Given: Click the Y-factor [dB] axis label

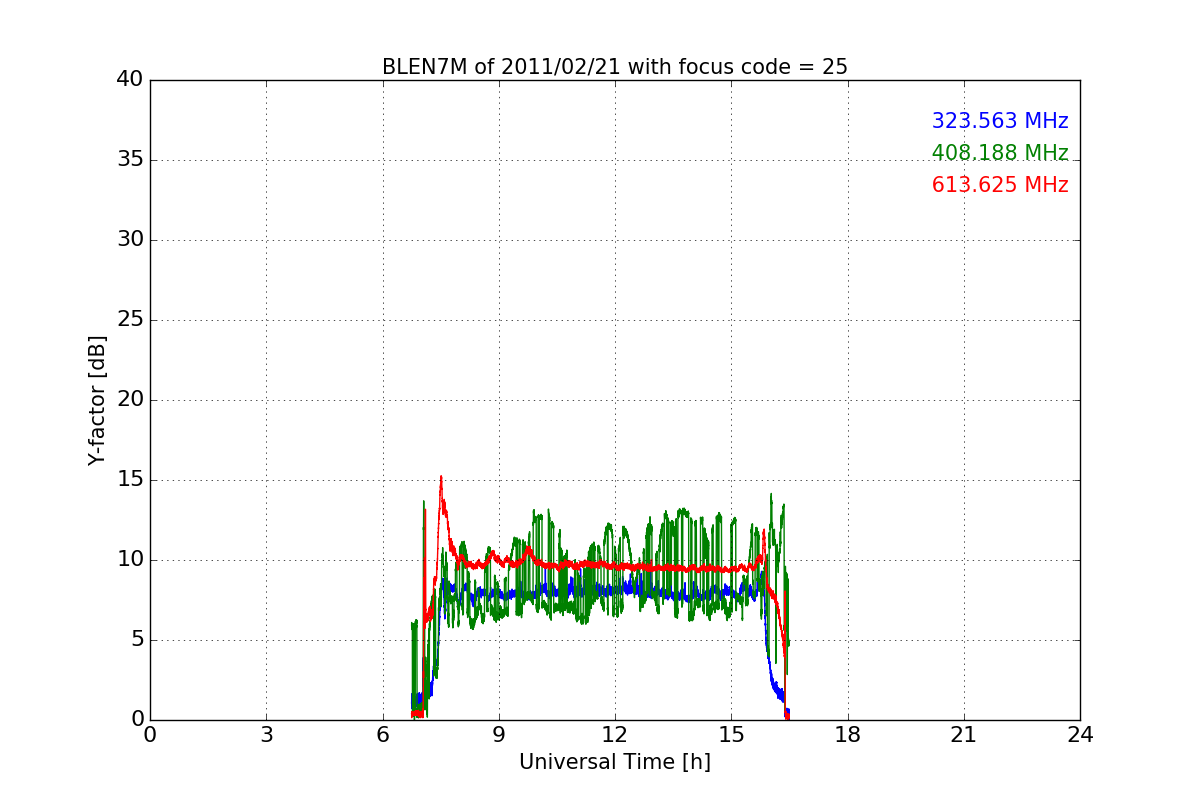Looking at the screenshot, I should tap(97, 400).
